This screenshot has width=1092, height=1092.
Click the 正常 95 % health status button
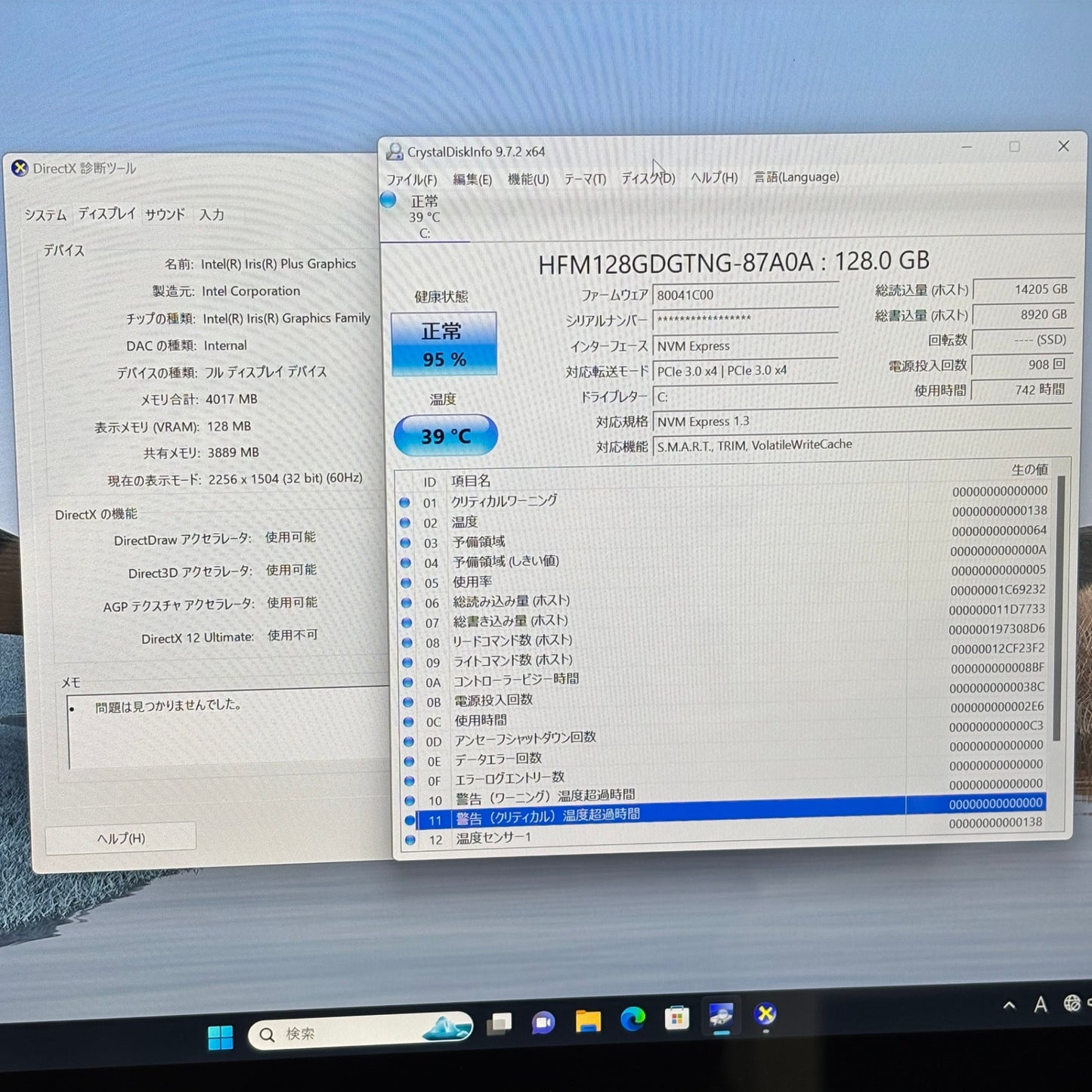(444, 344)
